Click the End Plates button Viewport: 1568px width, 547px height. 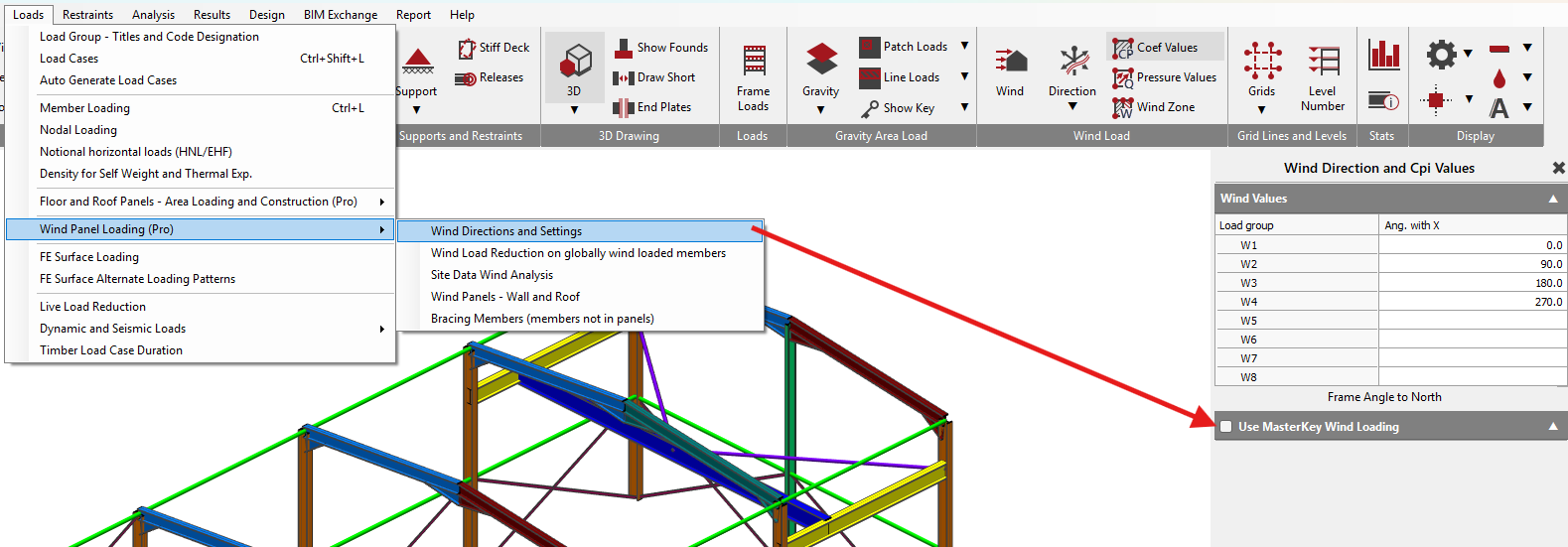point(652,107)
